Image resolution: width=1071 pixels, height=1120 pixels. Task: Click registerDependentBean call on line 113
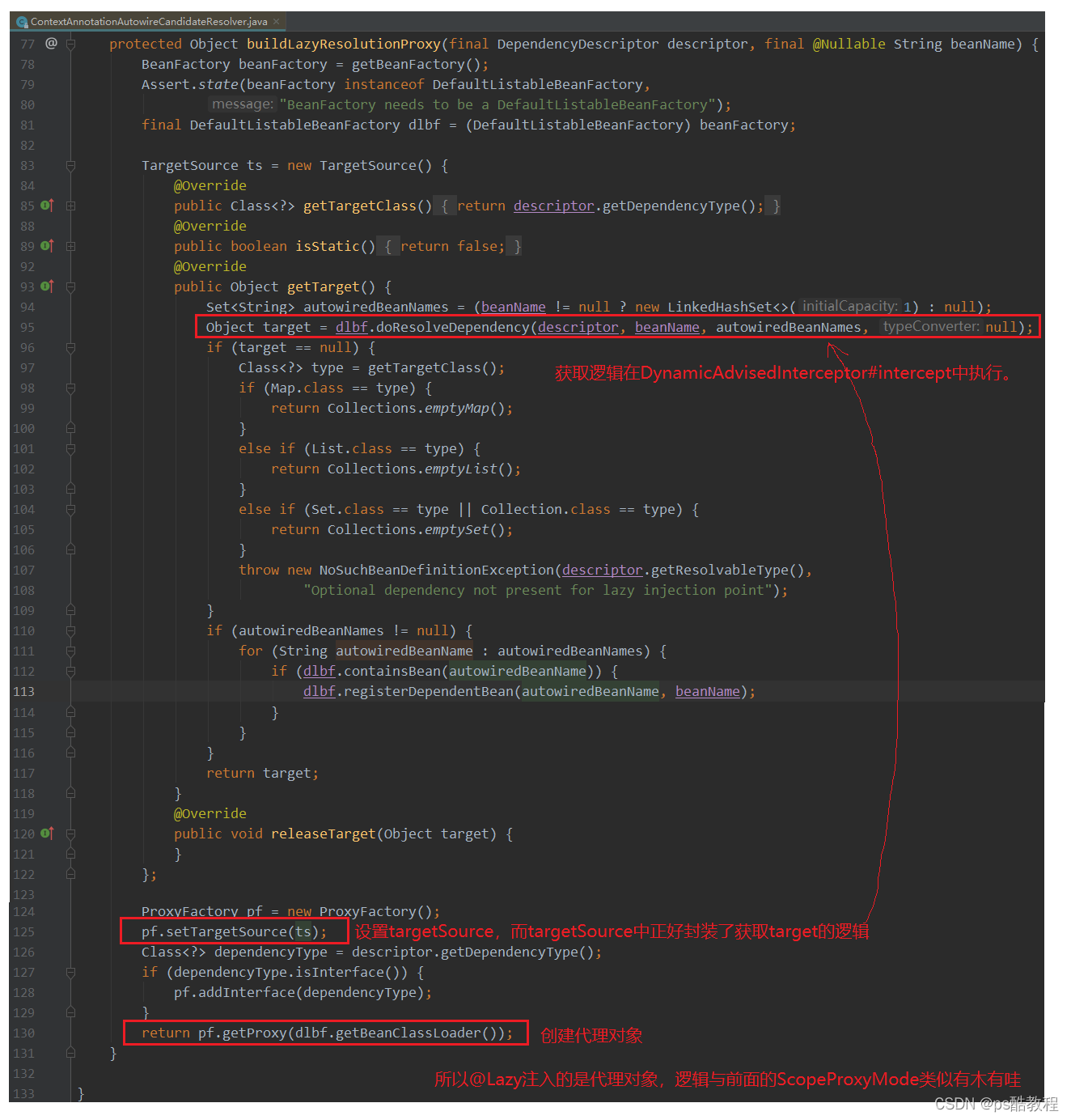429,691
